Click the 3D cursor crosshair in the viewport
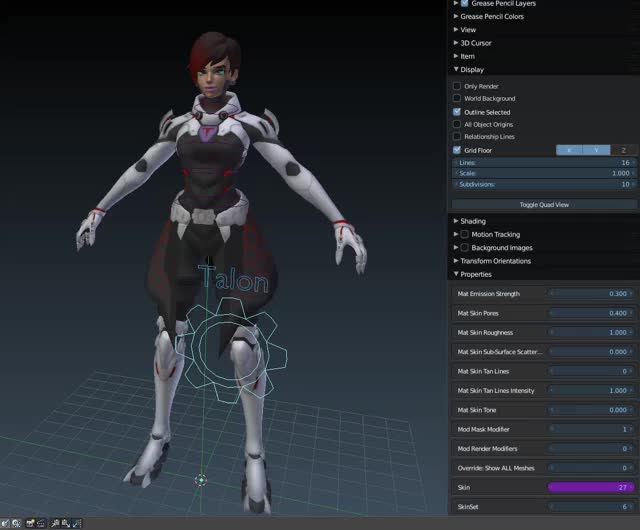The height and width of the screenshot is (530, 640). point(200,480)
